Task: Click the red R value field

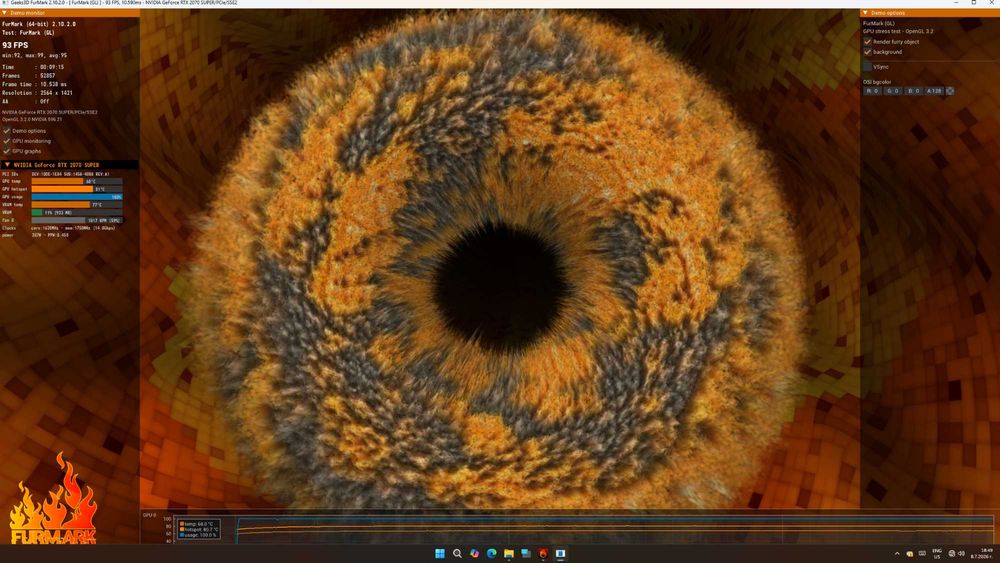Action: 872,91
